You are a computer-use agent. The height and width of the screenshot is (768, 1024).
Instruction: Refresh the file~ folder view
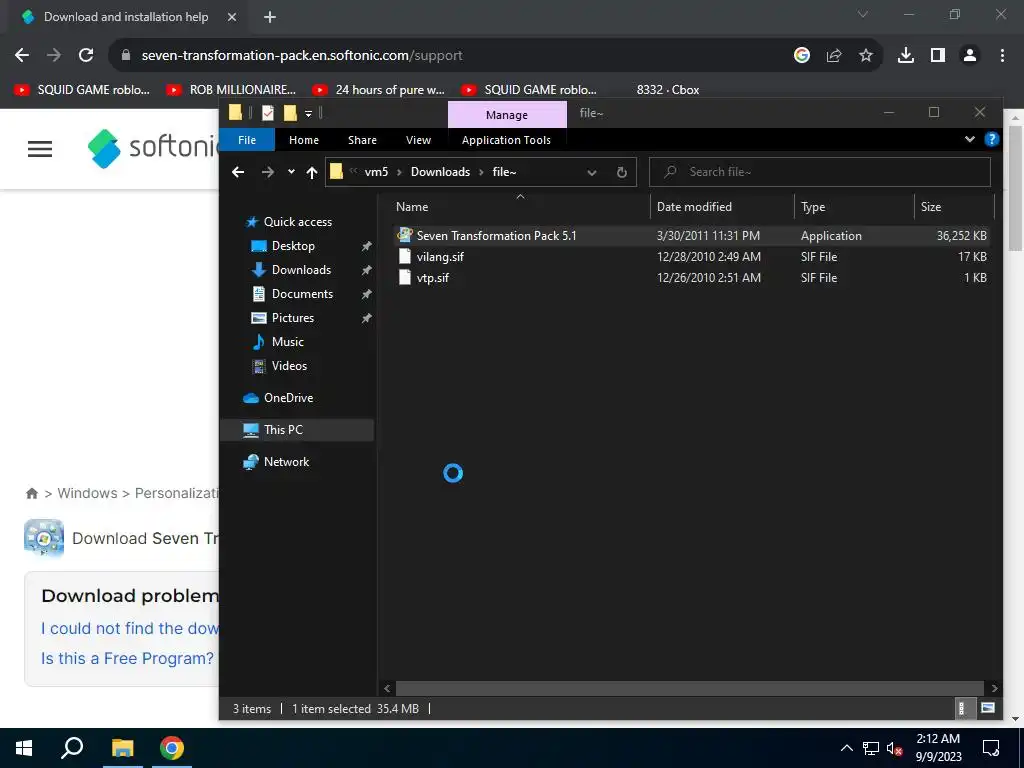click(x=622, y=172)
